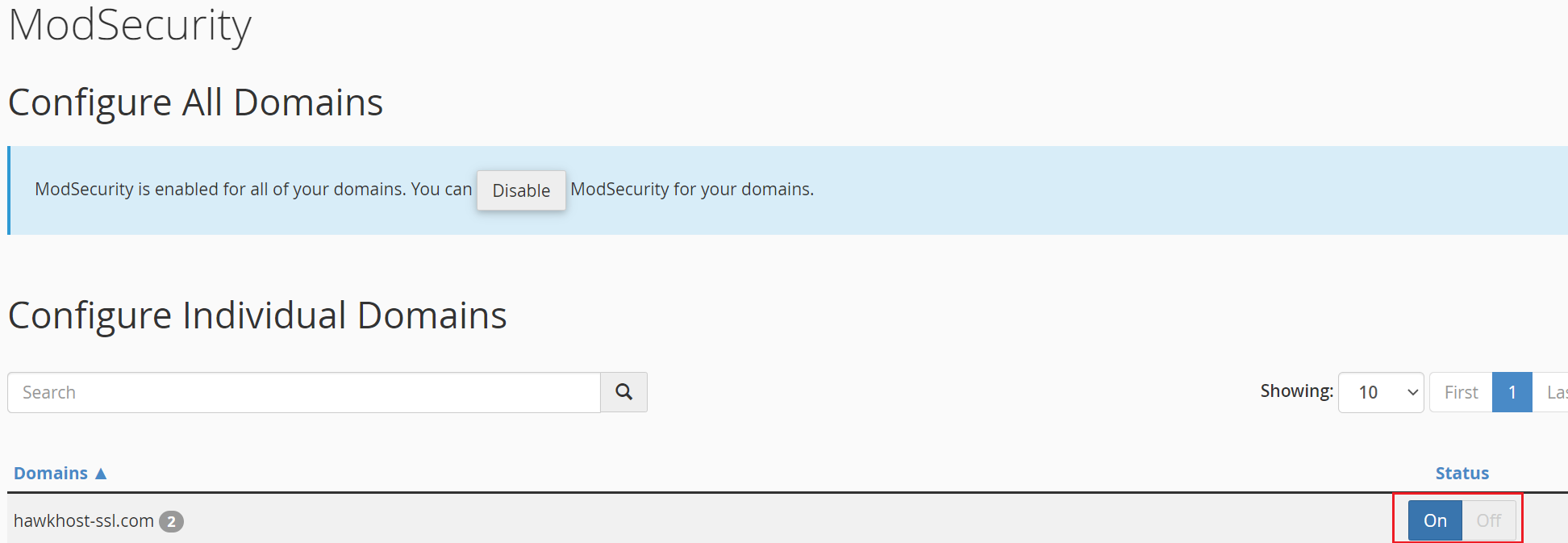Image resolution: width=1568 pixels, height=543 pixels.
Task: Click the "ModSecurity is enabled" notice text
Action: coord(253,190)
